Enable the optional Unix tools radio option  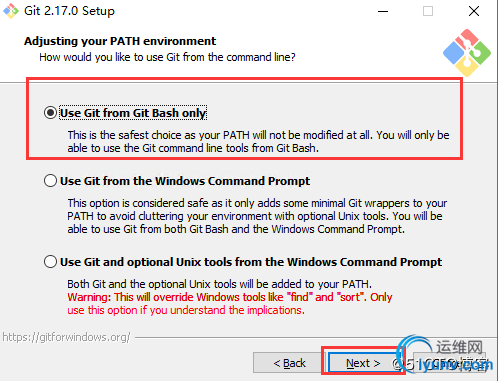tap(50, 262)
